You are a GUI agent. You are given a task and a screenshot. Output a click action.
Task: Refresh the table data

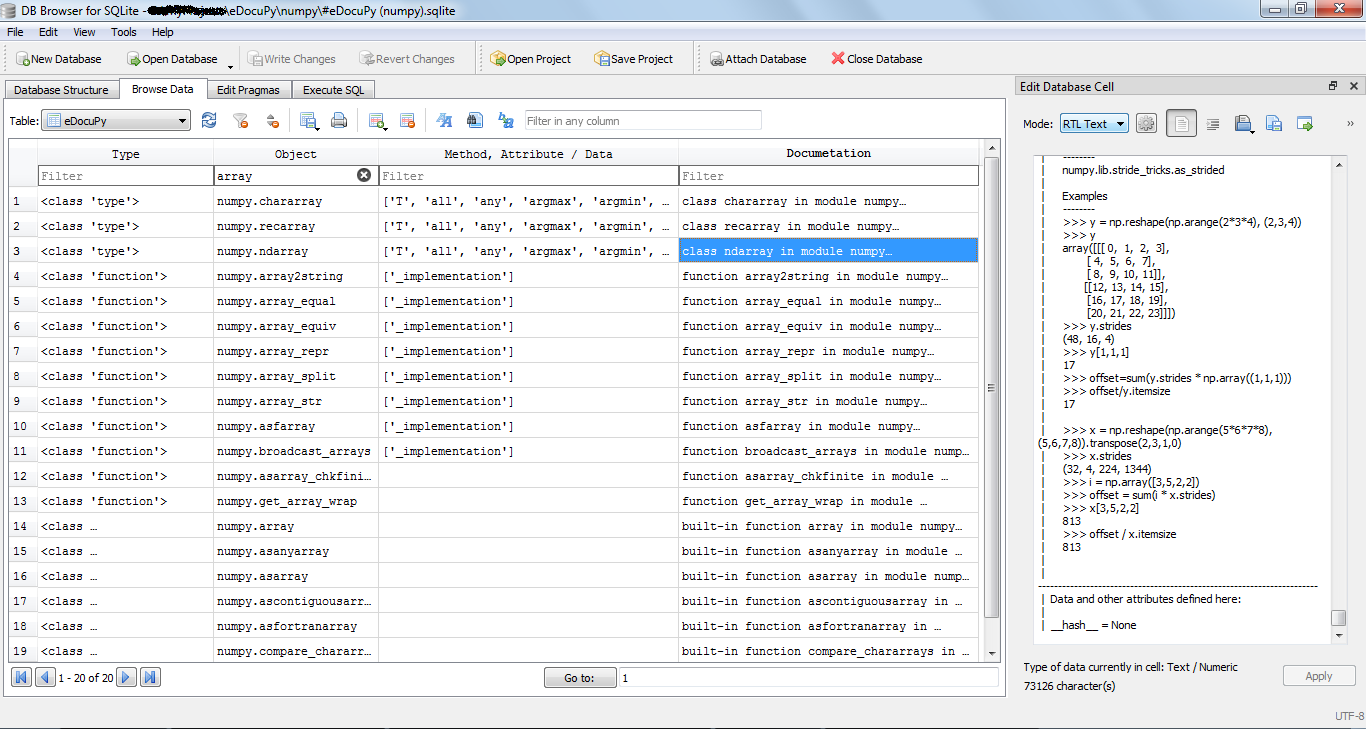pyautogui.click(x=209, y=120)
